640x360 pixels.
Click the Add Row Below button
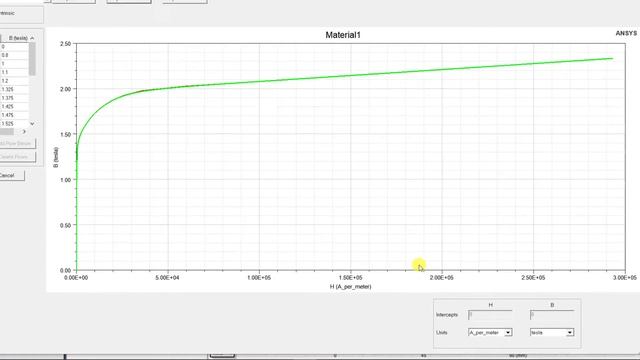pyautogui.click(x=17, y=143)
